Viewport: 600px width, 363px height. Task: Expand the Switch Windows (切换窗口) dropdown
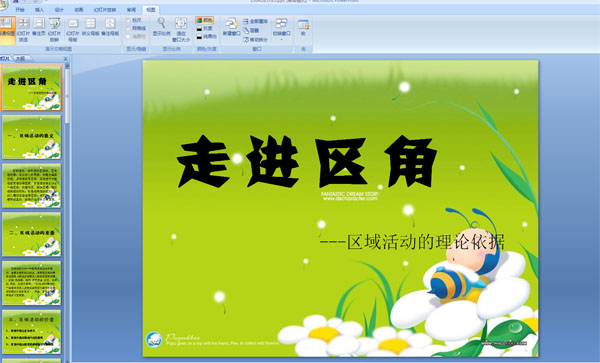(x=281, y=29)
